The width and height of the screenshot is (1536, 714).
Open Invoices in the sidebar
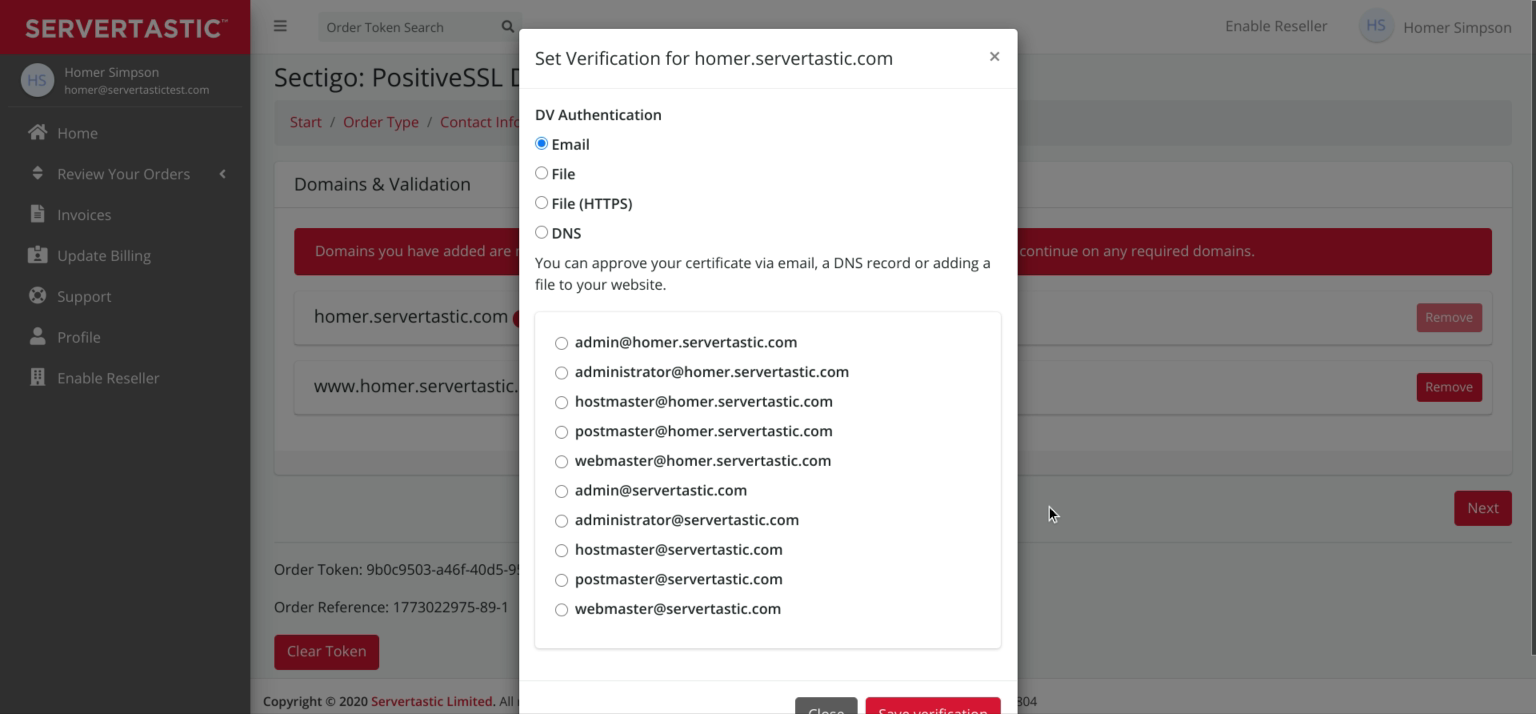click(125, 215)
